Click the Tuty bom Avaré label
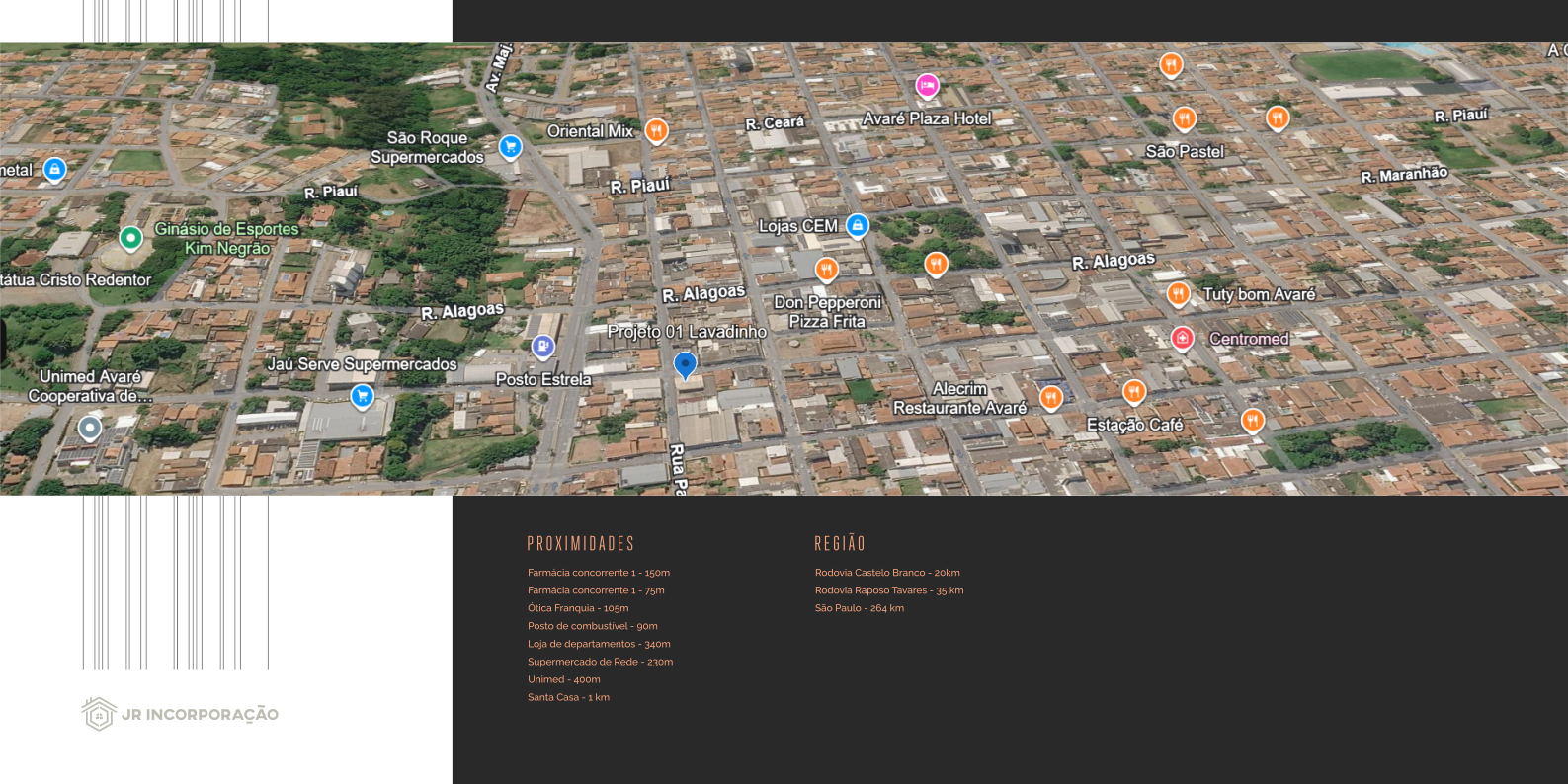The height and width of the screenshot is (784, 1568). pos(1259,294)
